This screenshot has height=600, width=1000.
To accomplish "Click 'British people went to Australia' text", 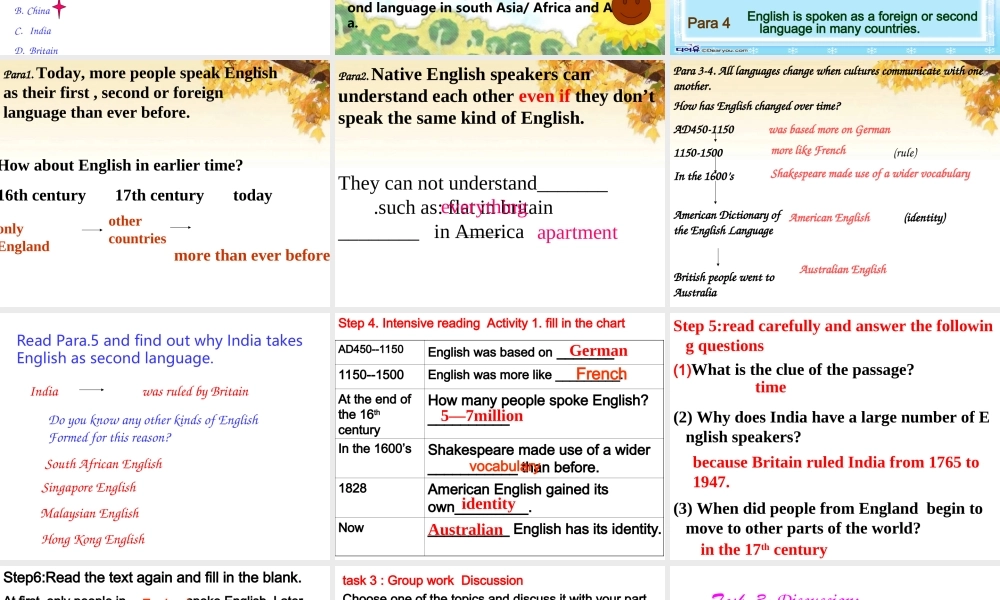I will (724, 284).
